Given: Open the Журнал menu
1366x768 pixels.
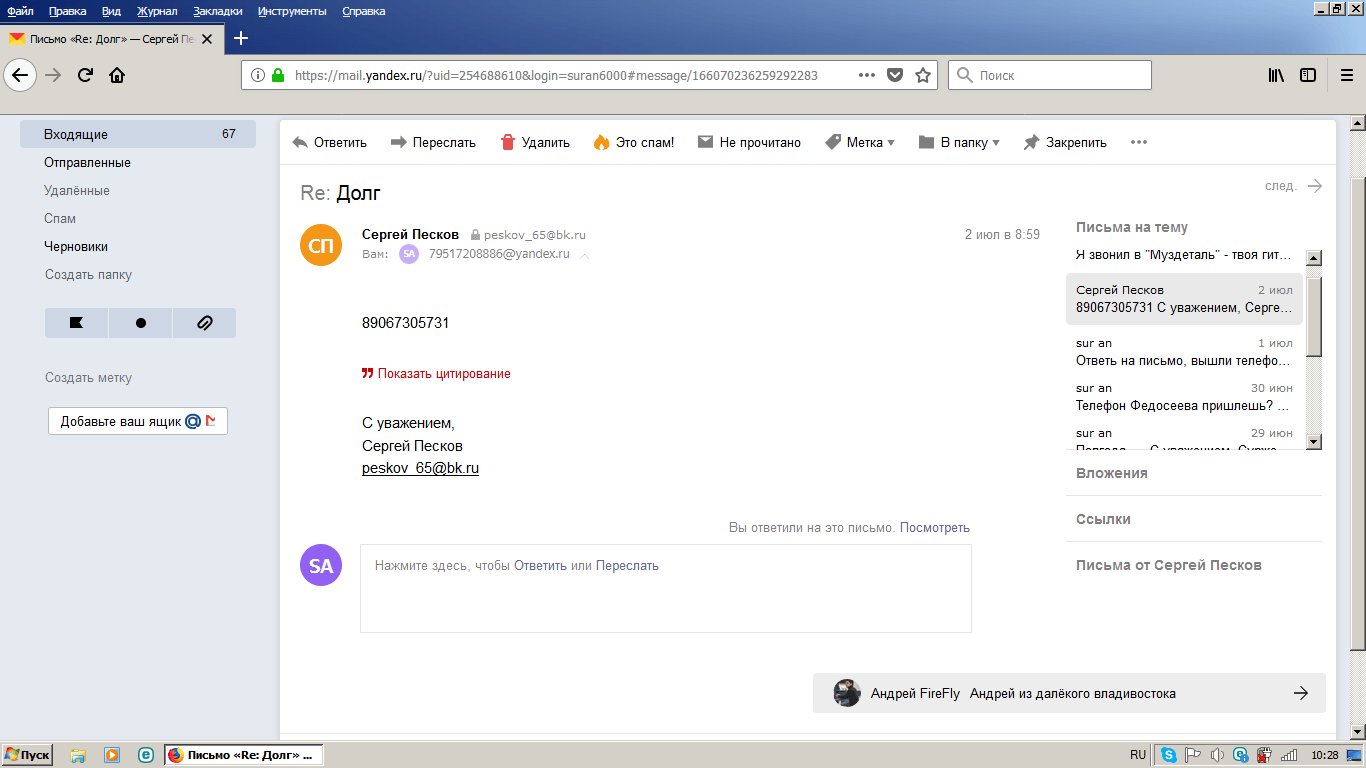Looking at the screenshot, I should click(x=155, y=11).
